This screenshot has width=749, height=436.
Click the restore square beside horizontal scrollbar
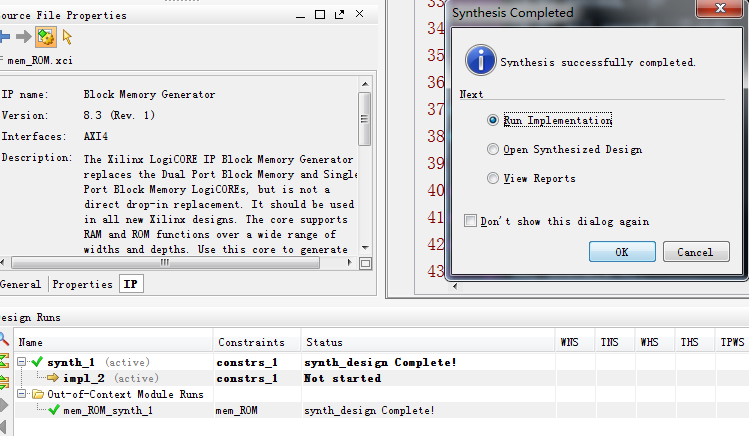(x=365, y=264)
